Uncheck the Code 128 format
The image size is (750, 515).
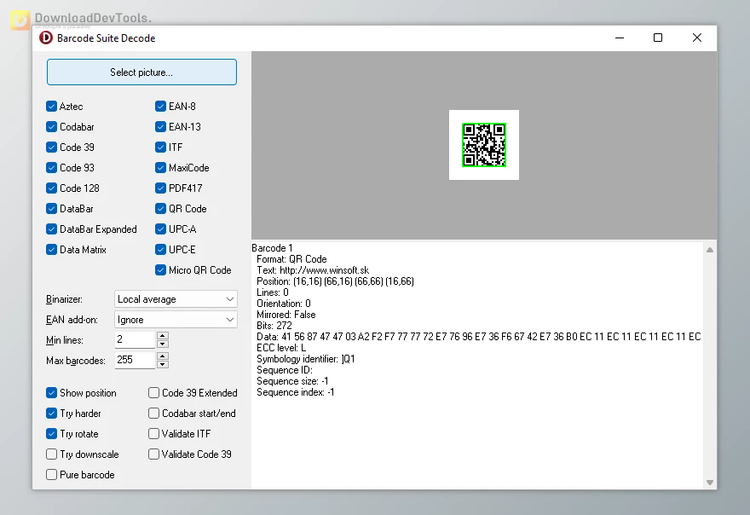click(x=52, y=188)
